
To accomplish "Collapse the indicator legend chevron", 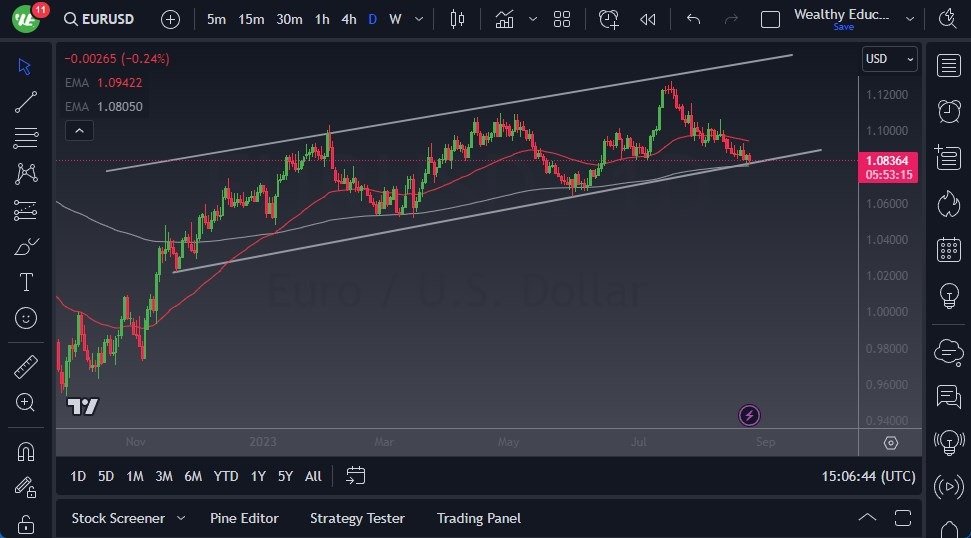I will (x=78, y=130).
